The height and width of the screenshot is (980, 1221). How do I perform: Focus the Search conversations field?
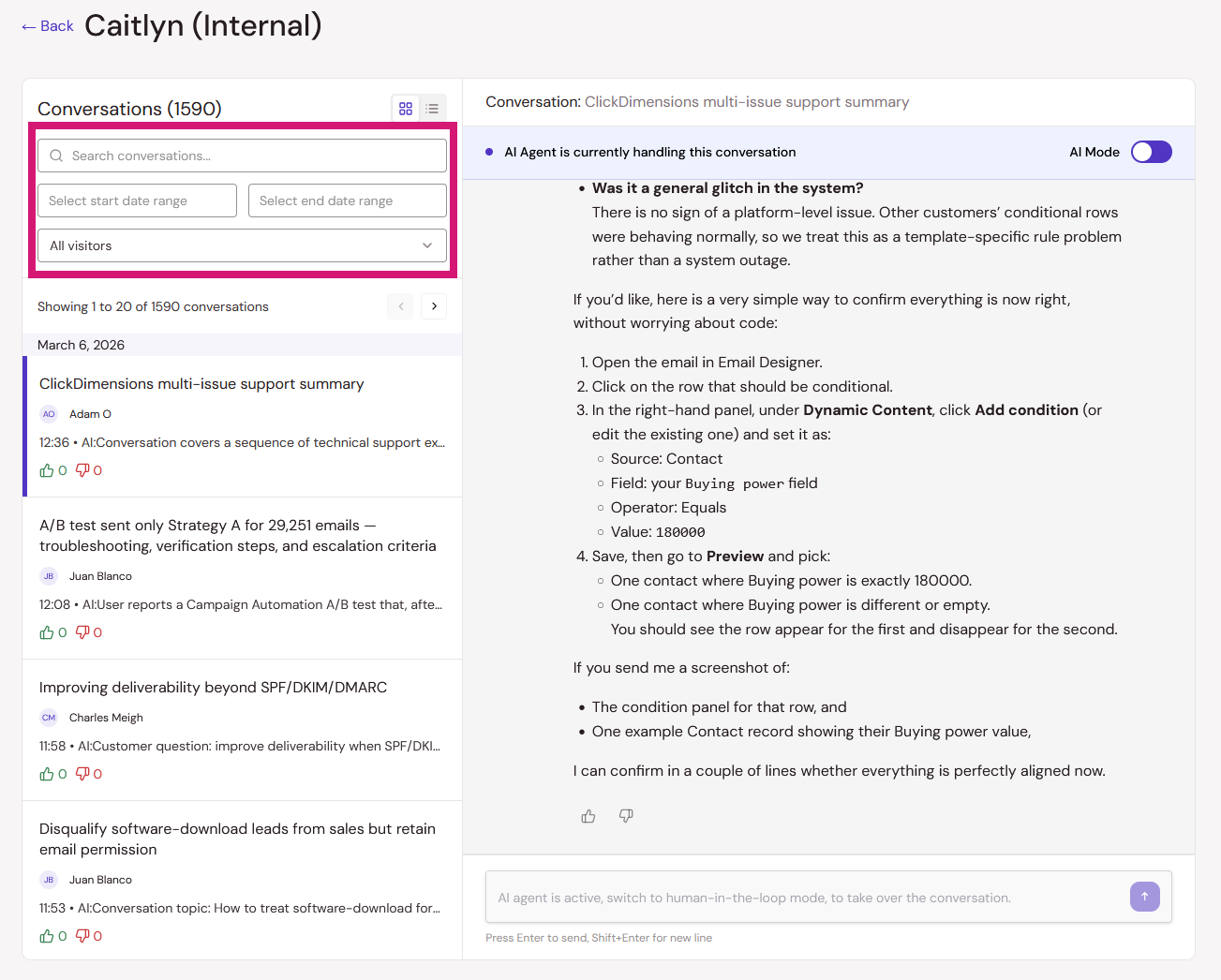click(x=242, y=156)
